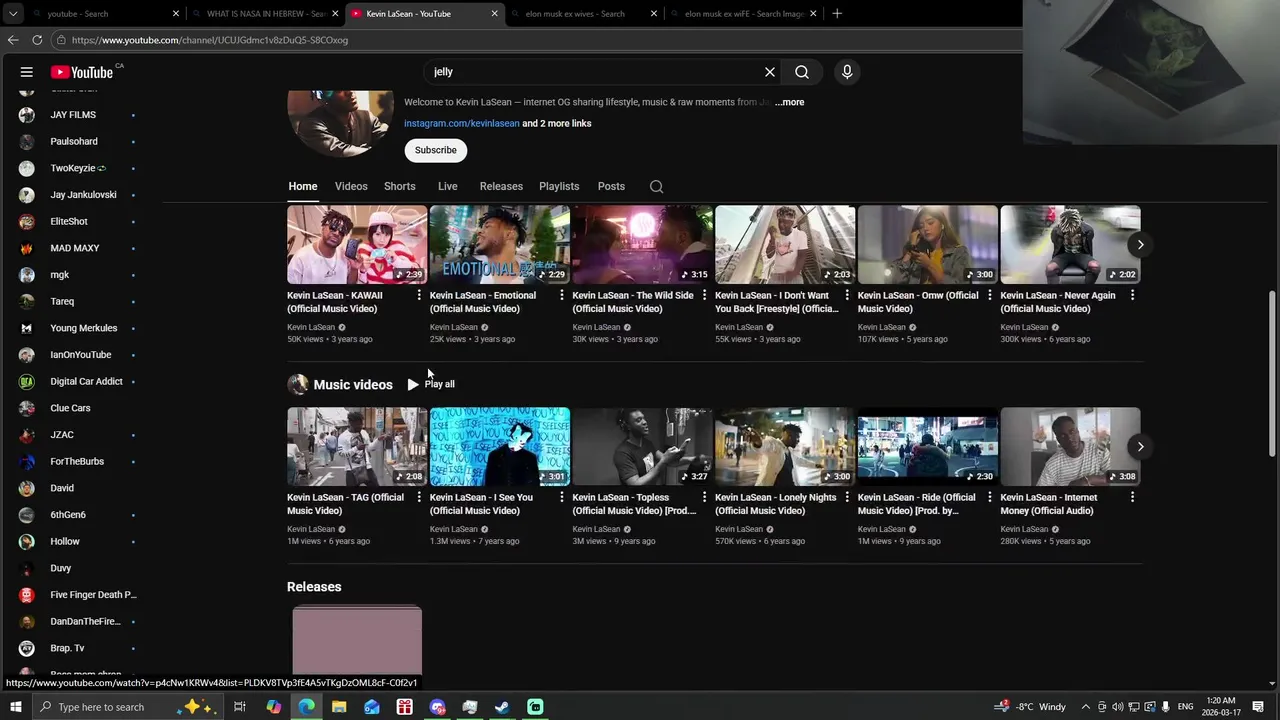The width and height of the screenshot is (1280, 720).
Task: Expand the browser tab list dropdown
Action: click(13, 14)
